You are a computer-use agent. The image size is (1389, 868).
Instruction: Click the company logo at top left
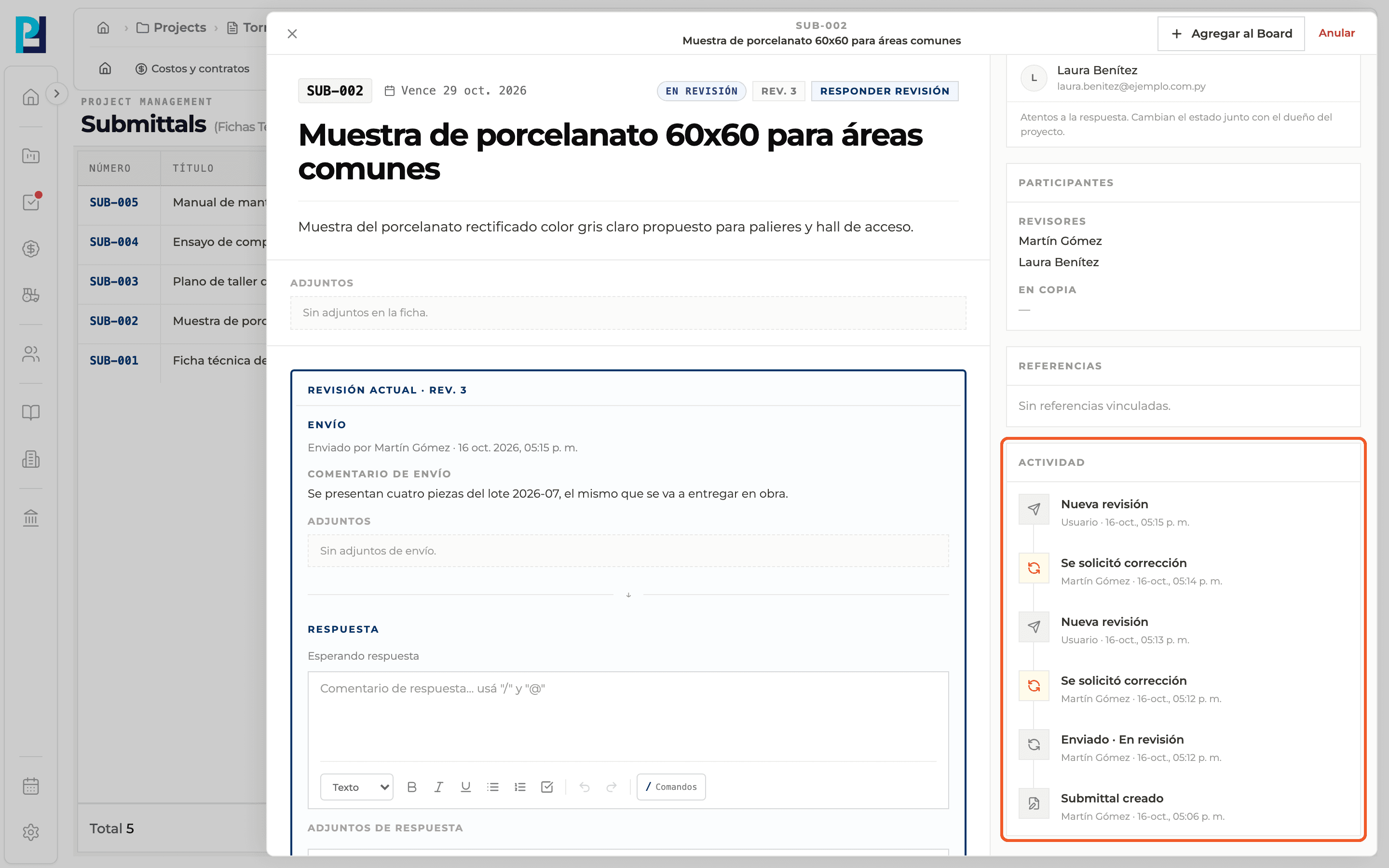[30, 34]
